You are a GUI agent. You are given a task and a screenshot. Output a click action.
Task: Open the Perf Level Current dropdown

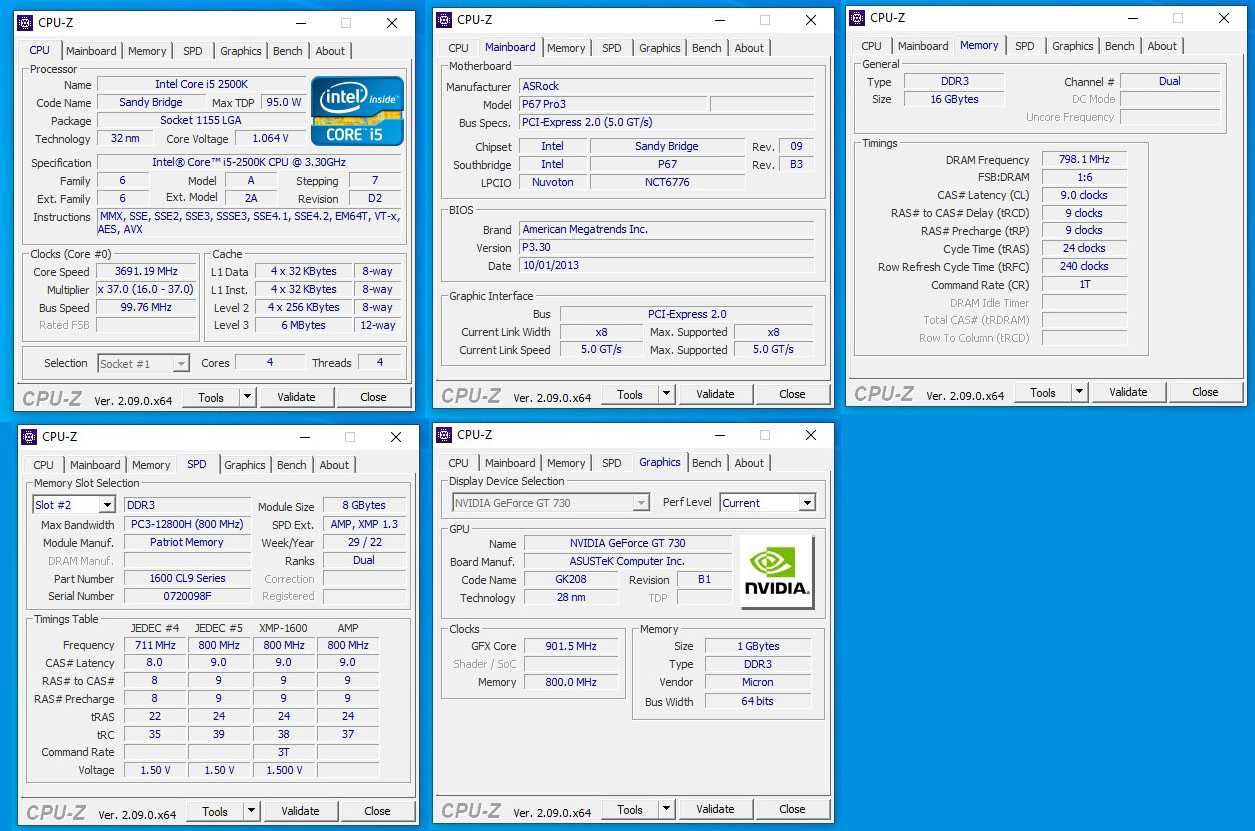pyautogui.click(x=807, y=503)
